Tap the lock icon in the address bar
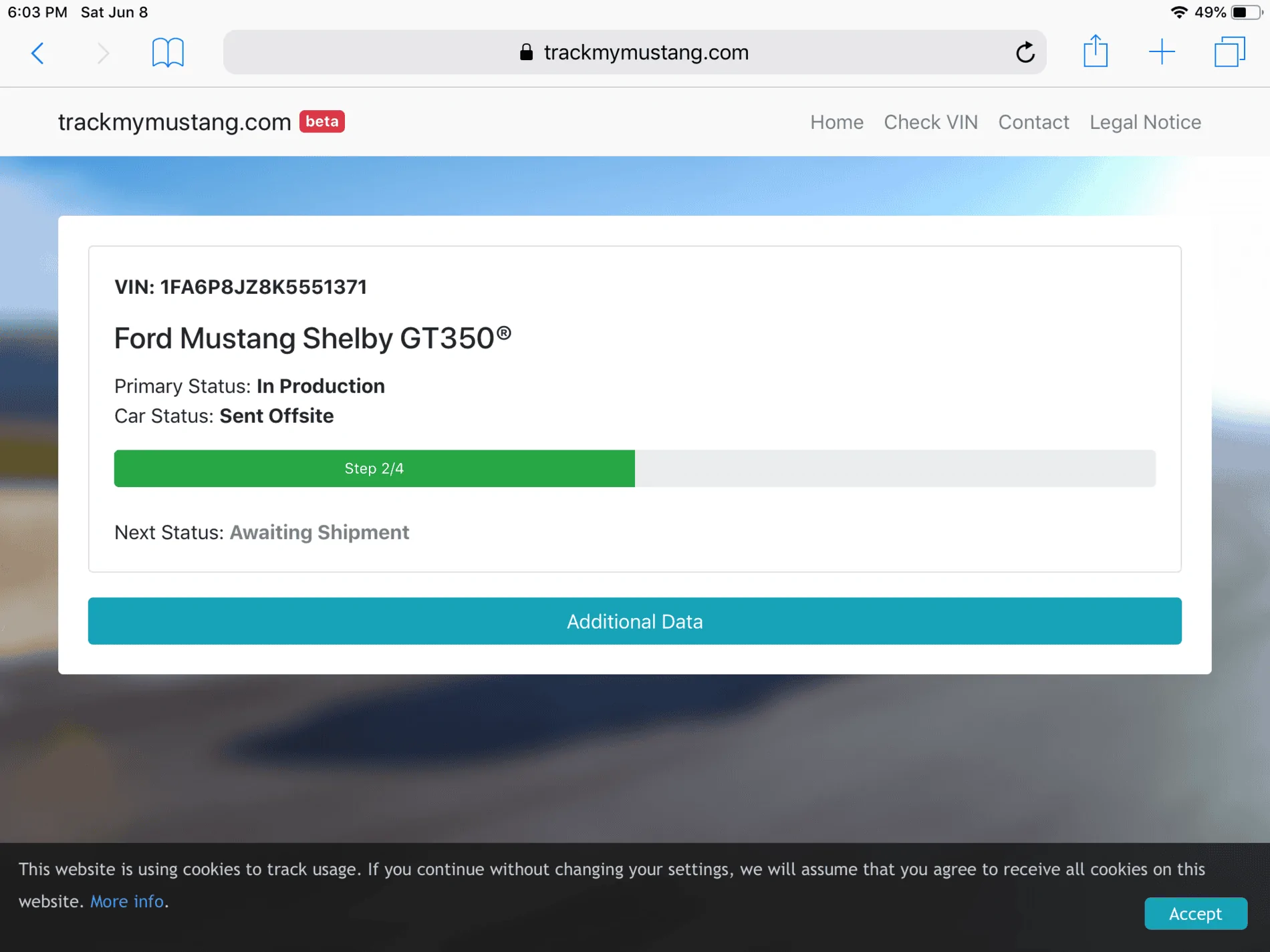This screenshot has height=952, width=1270. (x=526, y=52)
